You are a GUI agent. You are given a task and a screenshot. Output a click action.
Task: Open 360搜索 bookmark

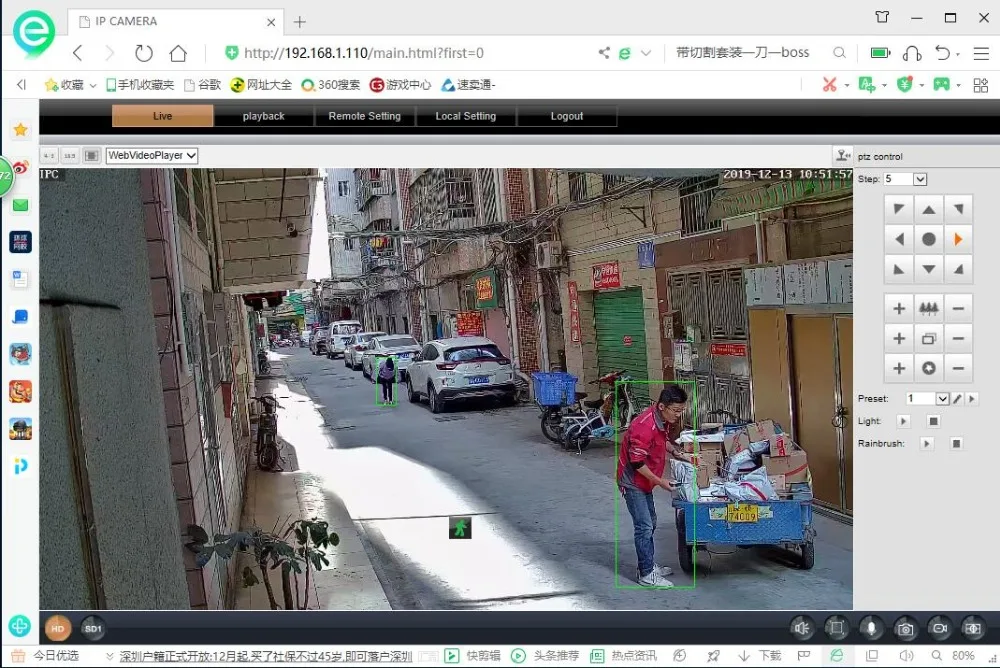tap(331, 85)
